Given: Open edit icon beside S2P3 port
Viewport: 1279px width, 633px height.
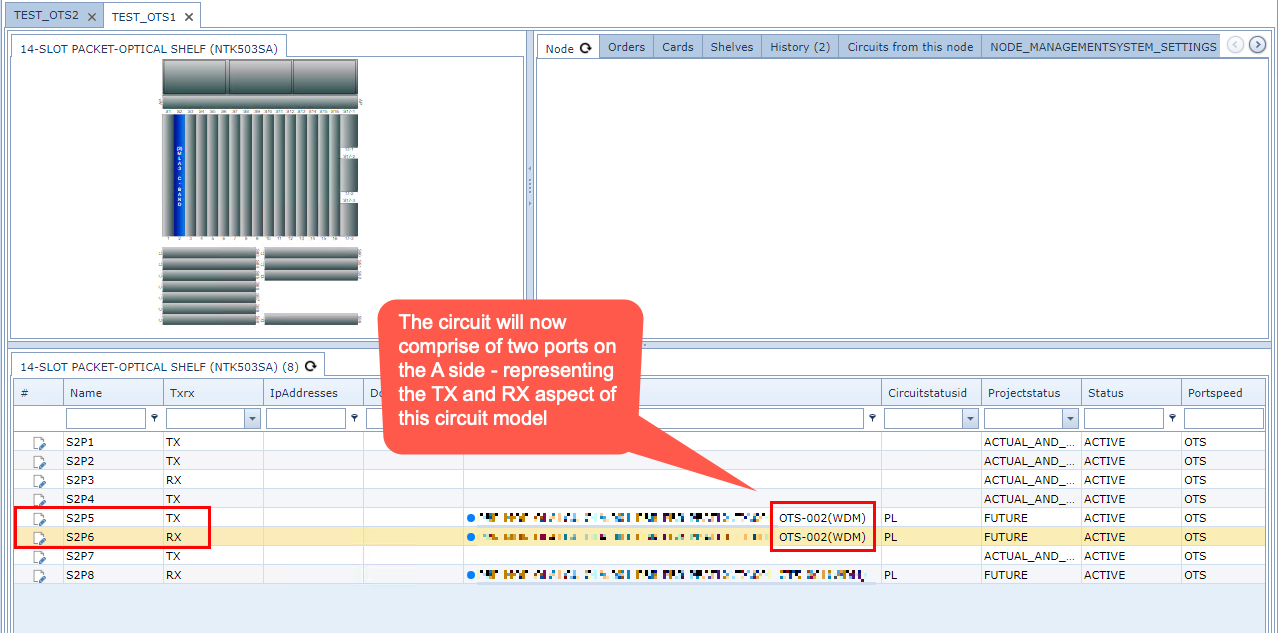Looking at the screenshot, I should (40, 480).
